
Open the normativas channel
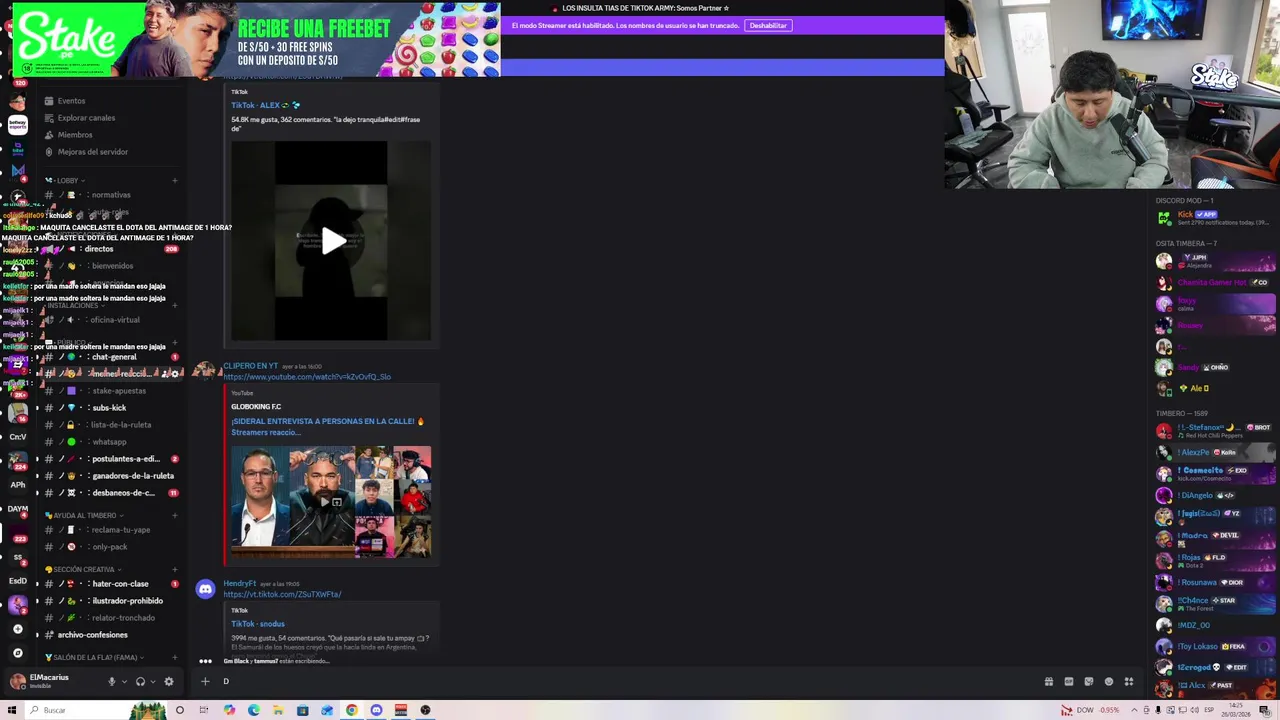click(x=110, y=195)
